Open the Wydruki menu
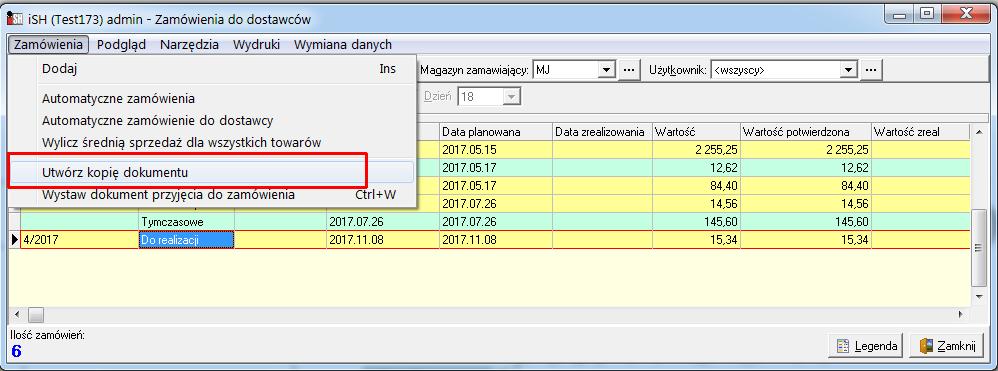 257,45
